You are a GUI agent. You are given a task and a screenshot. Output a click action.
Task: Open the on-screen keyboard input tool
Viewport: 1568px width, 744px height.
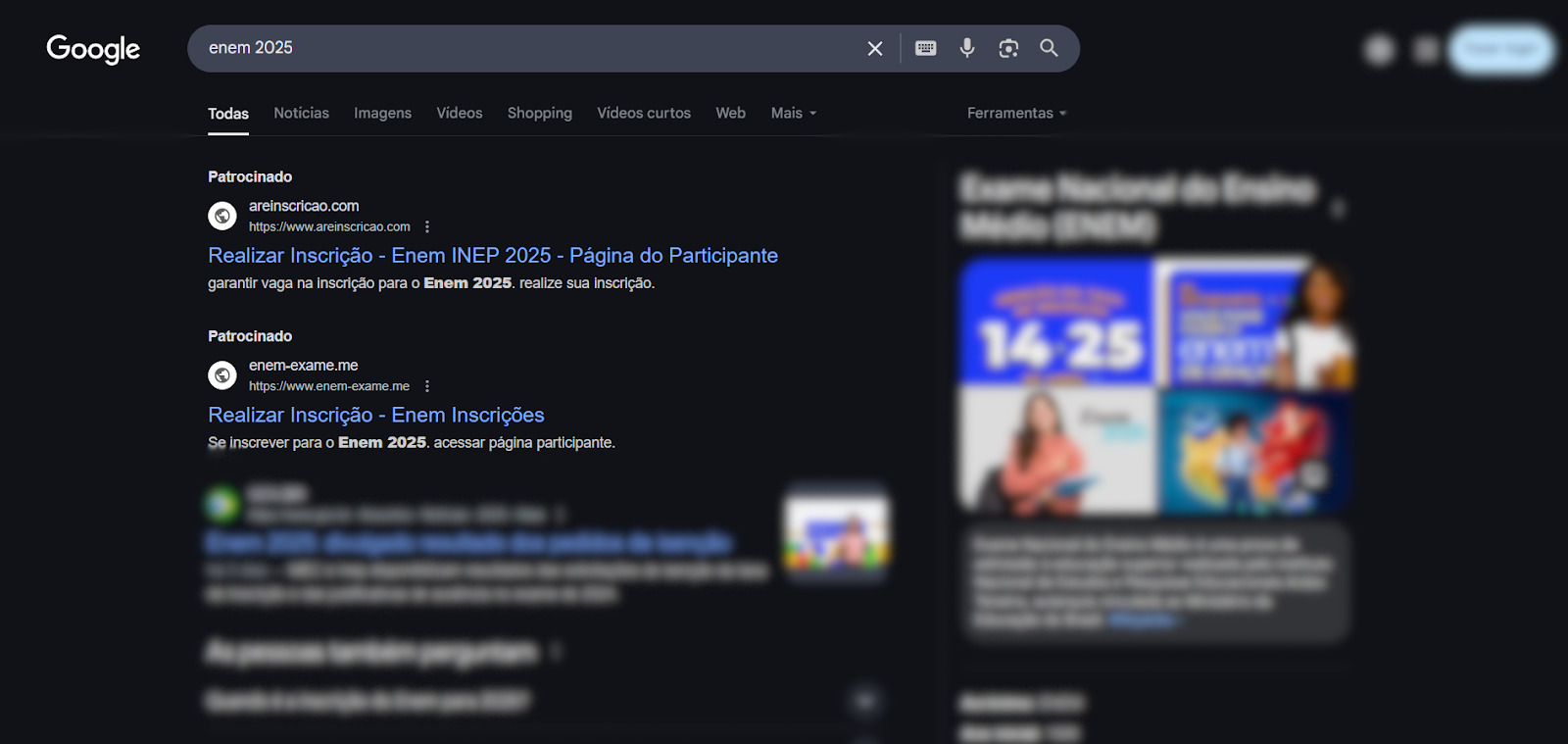point(925,48)
